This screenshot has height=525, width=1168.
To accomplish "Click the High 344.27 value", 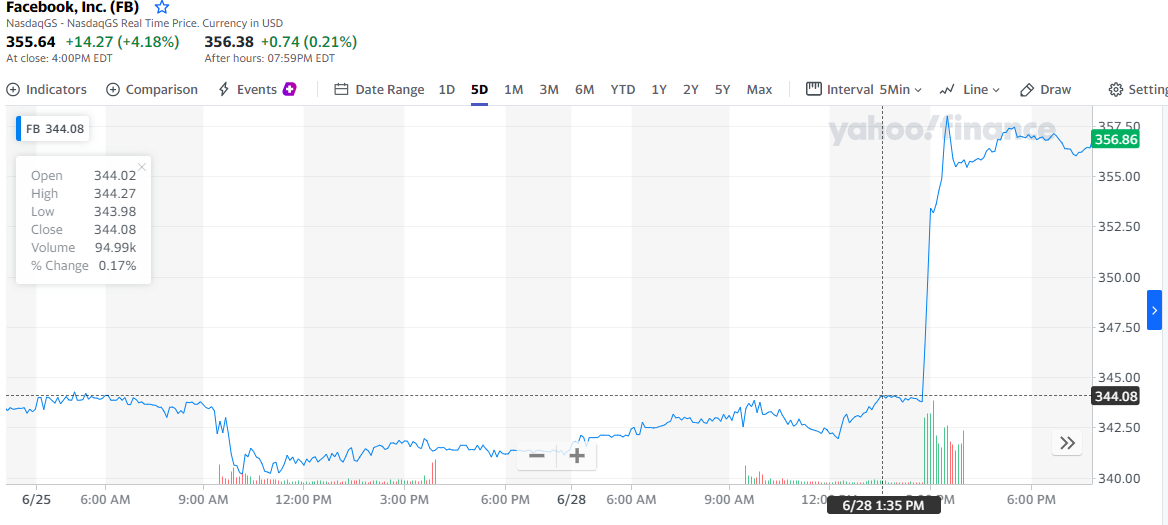I will click(x=115, y=194).
